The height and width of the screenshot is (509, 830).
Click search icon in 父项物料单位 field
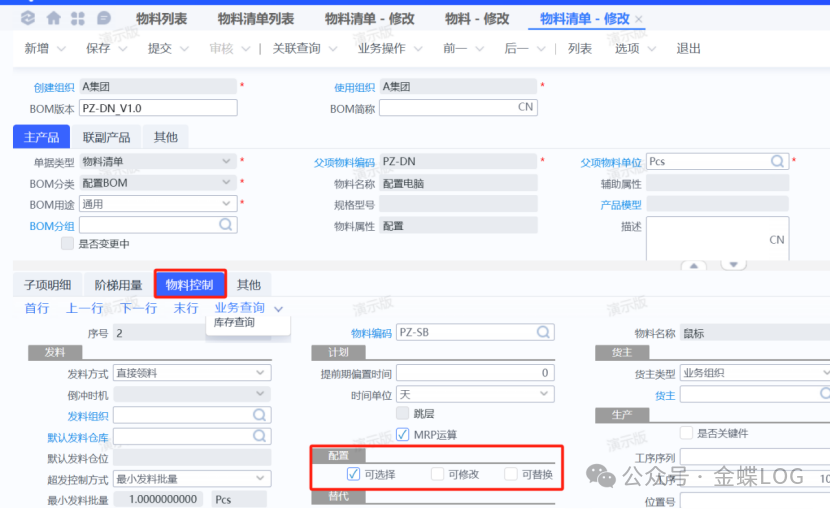777,161
